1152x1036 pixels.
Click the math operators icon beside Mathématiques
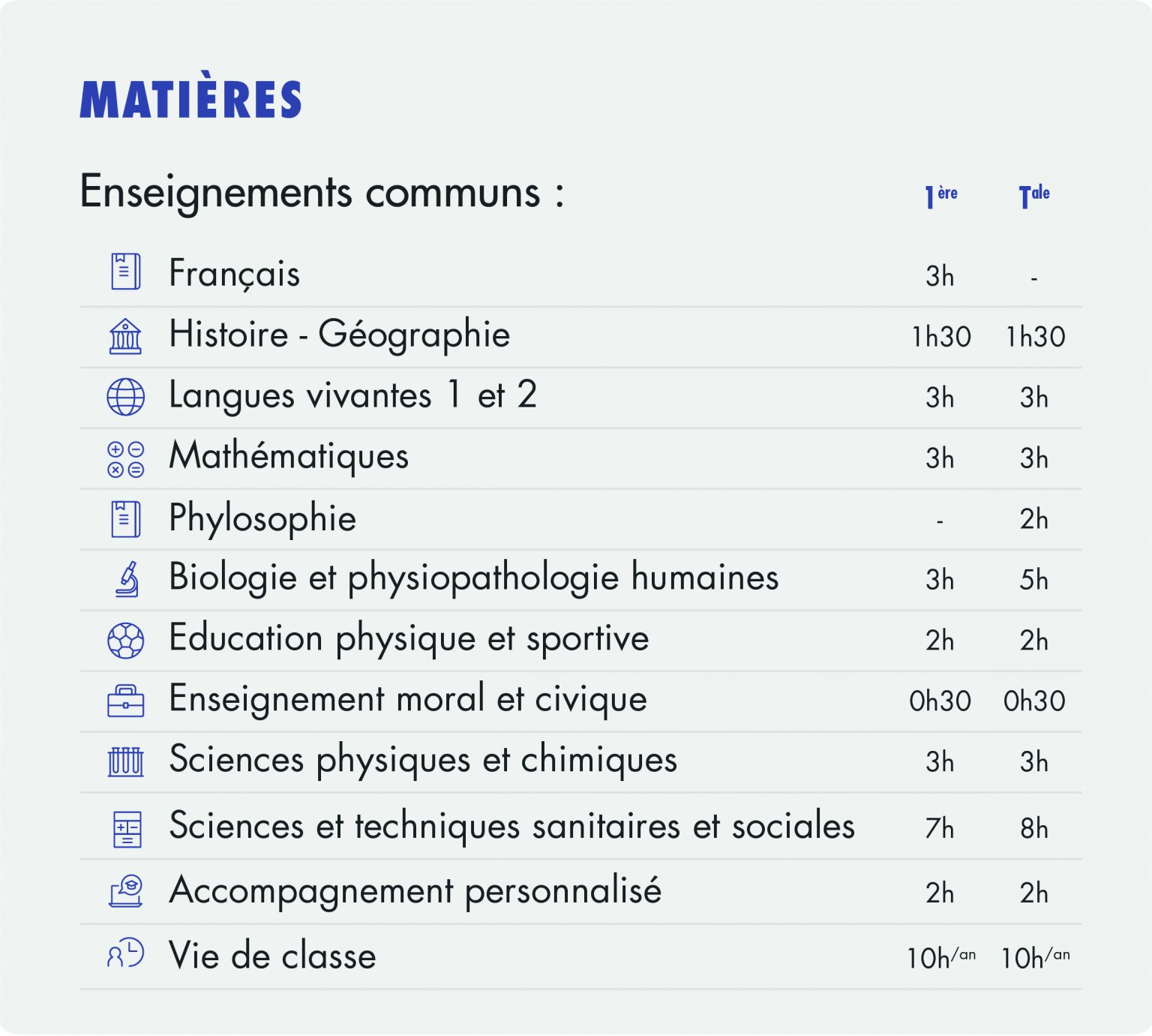click(125, 459)
